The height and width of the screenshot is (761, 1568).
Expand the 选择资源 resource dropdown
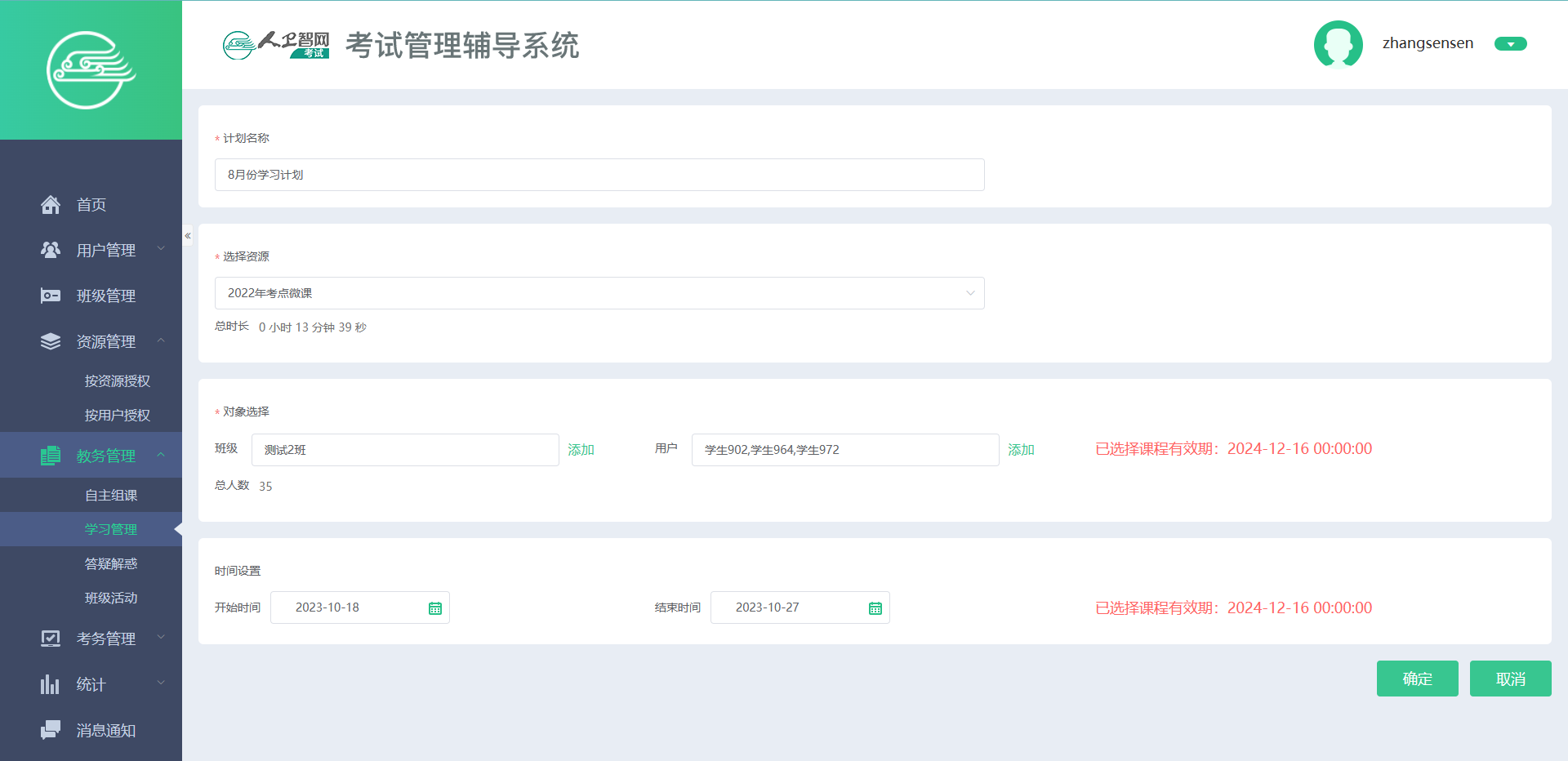click(x=970, y=293)
